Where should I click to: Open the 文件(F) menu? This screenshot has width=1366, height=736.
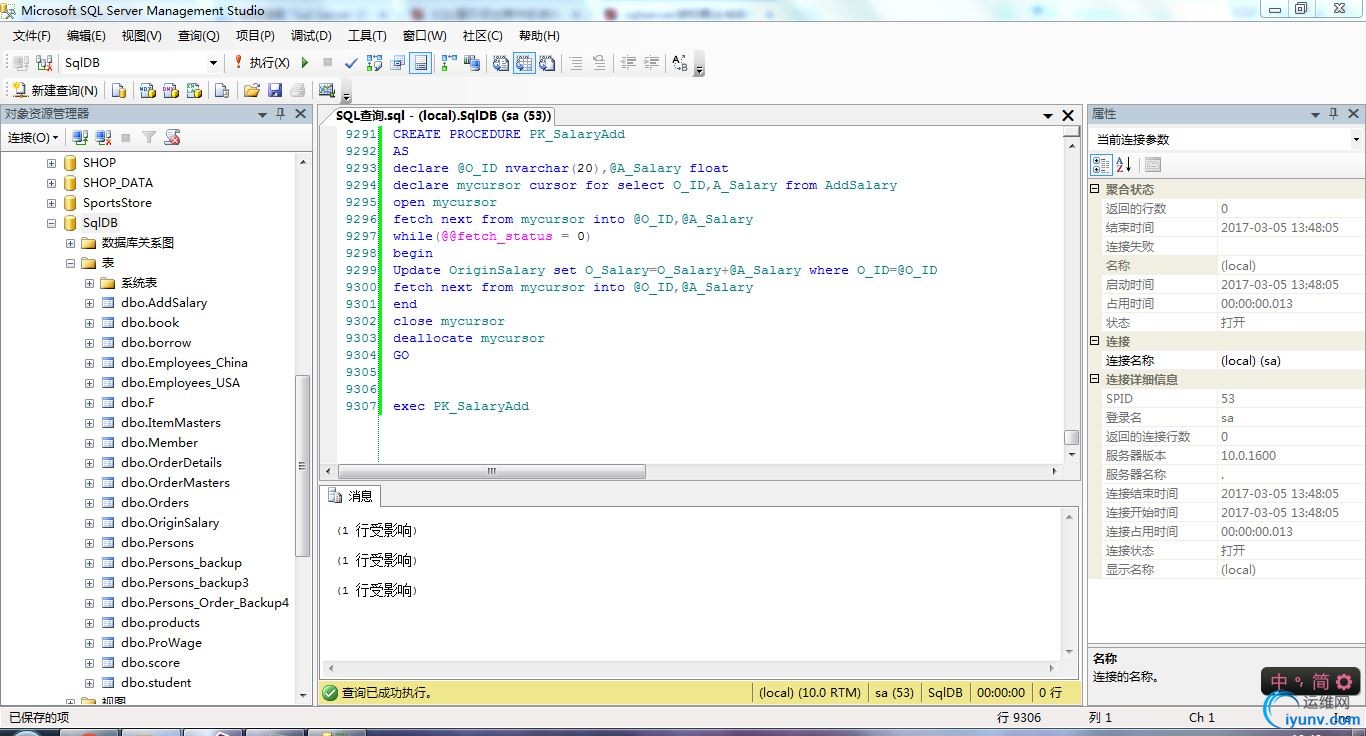click(32, 36)
